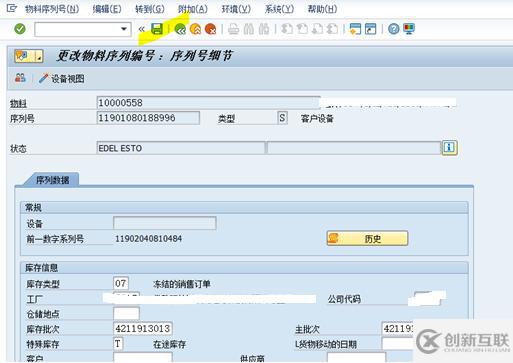
Task: Open the 环境(V) menu
Action: click(236, 9)
